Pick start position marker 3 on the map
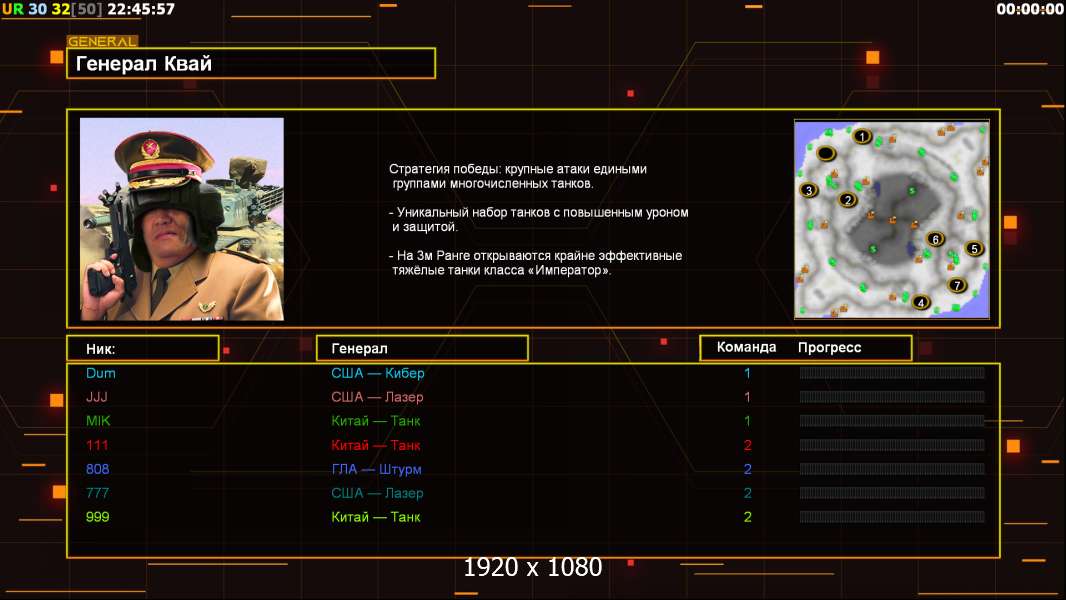This screenshot has height=600, width=1066. tap(809, 190)
